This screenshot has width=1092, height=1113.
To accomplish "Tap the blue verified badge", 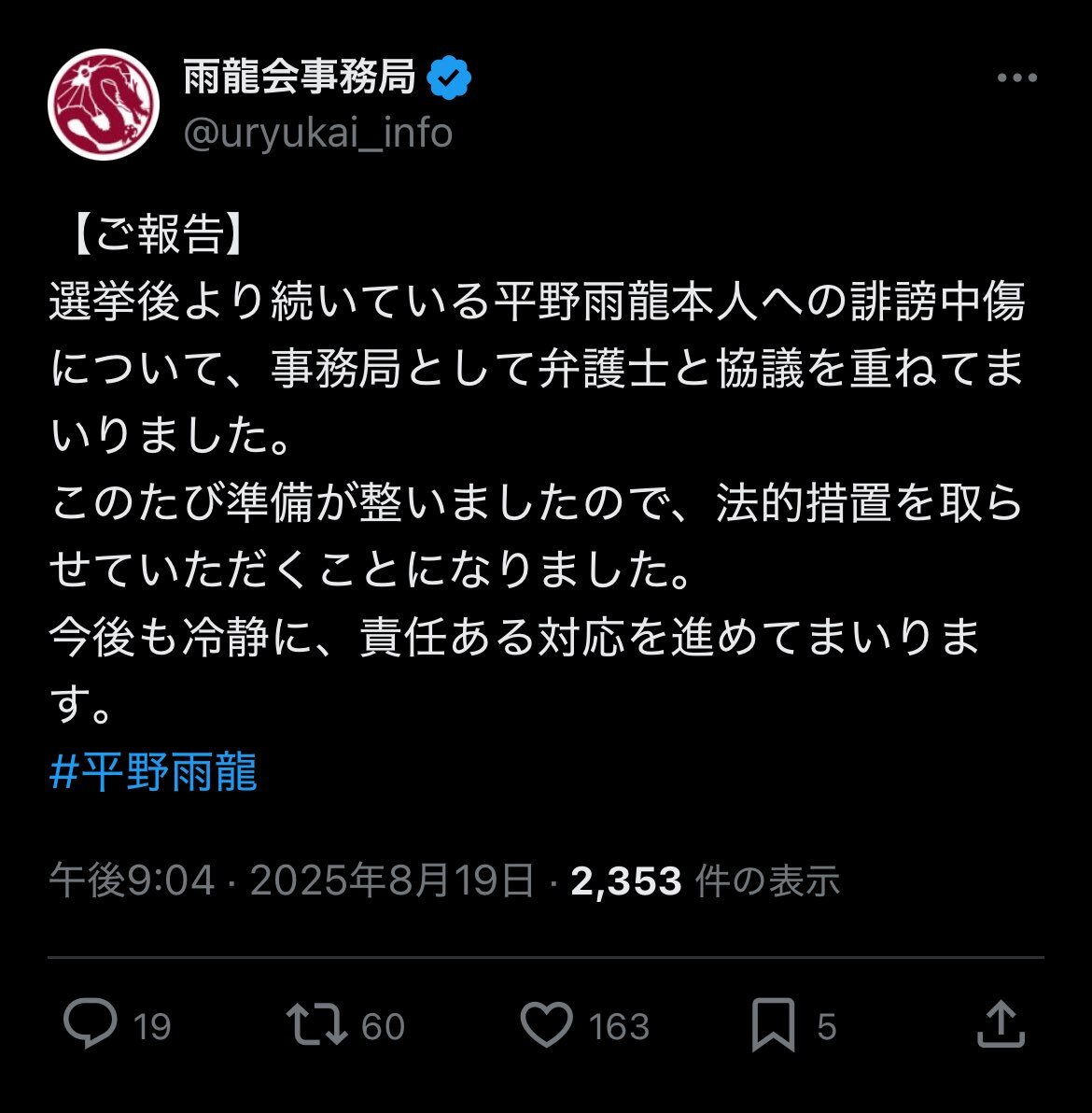I will click(x=449, y=77).
